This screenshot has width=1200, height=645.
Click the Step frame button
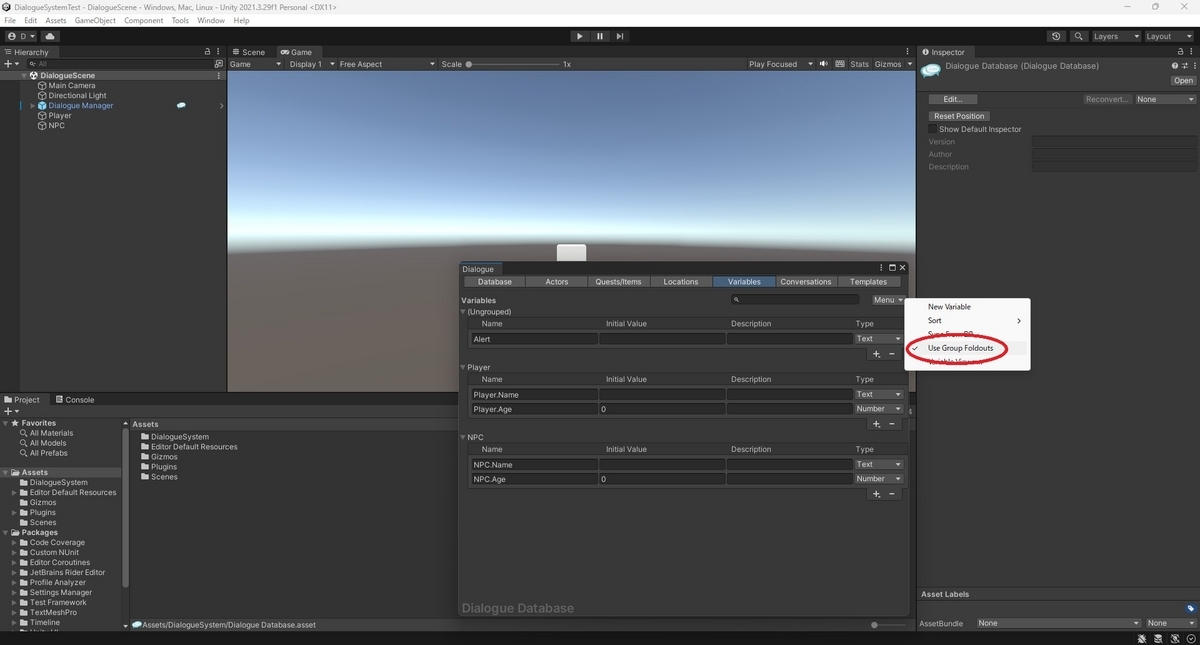coord(620,36)
